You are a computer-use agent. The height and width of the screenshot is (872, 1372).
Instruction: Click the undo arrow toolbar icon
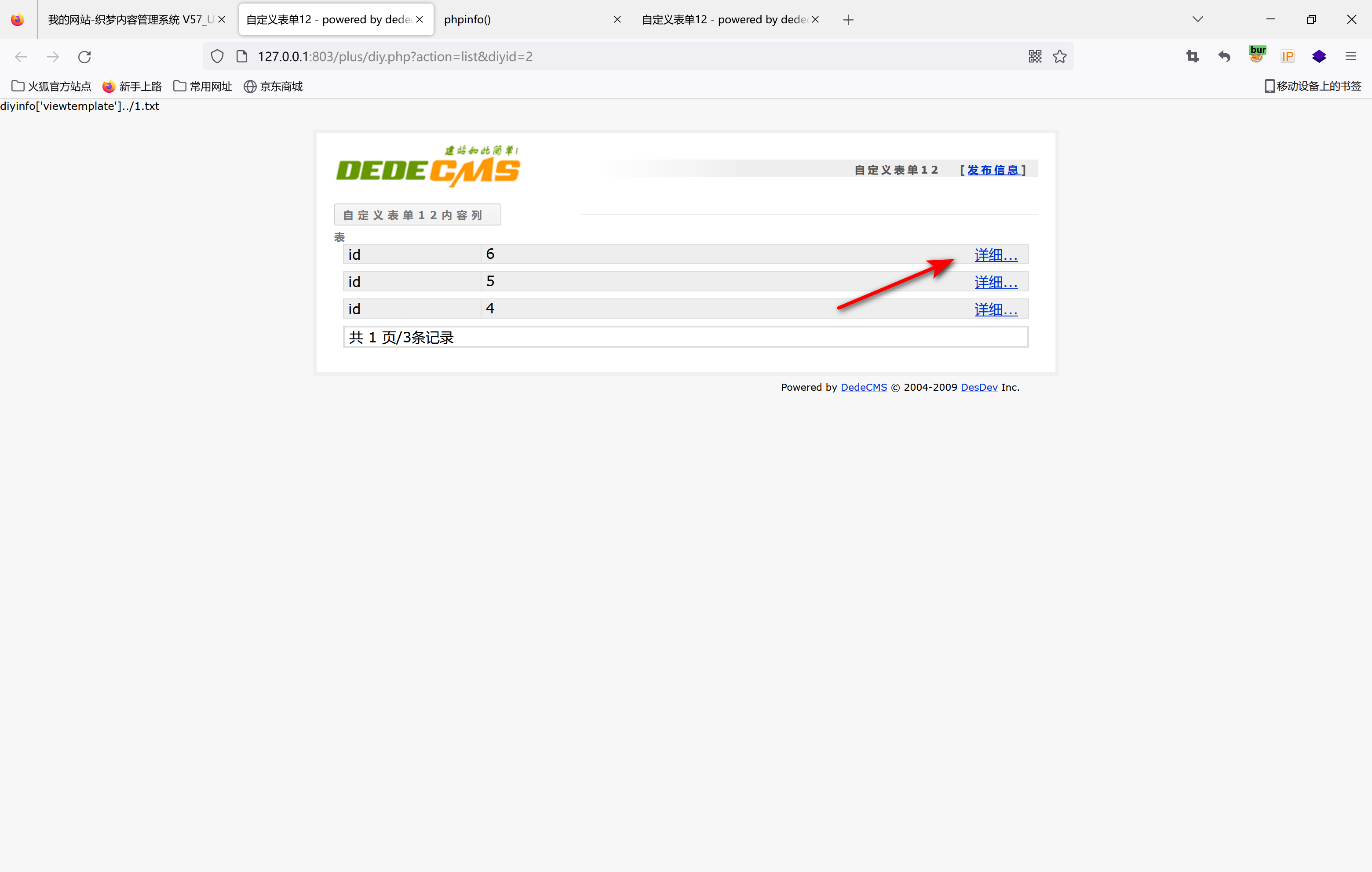click(1224, 56)
